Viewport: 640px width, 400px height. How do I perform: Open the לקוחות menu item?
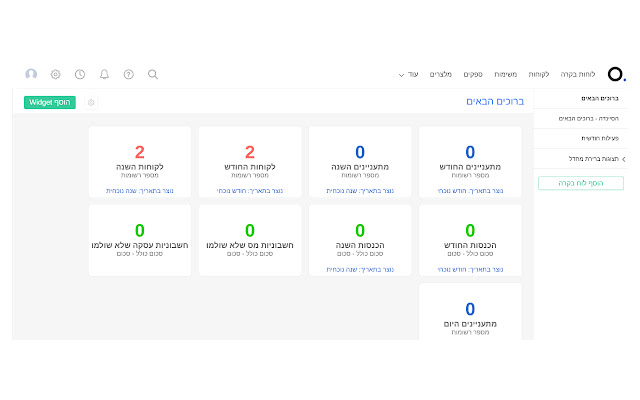[538, 75]
